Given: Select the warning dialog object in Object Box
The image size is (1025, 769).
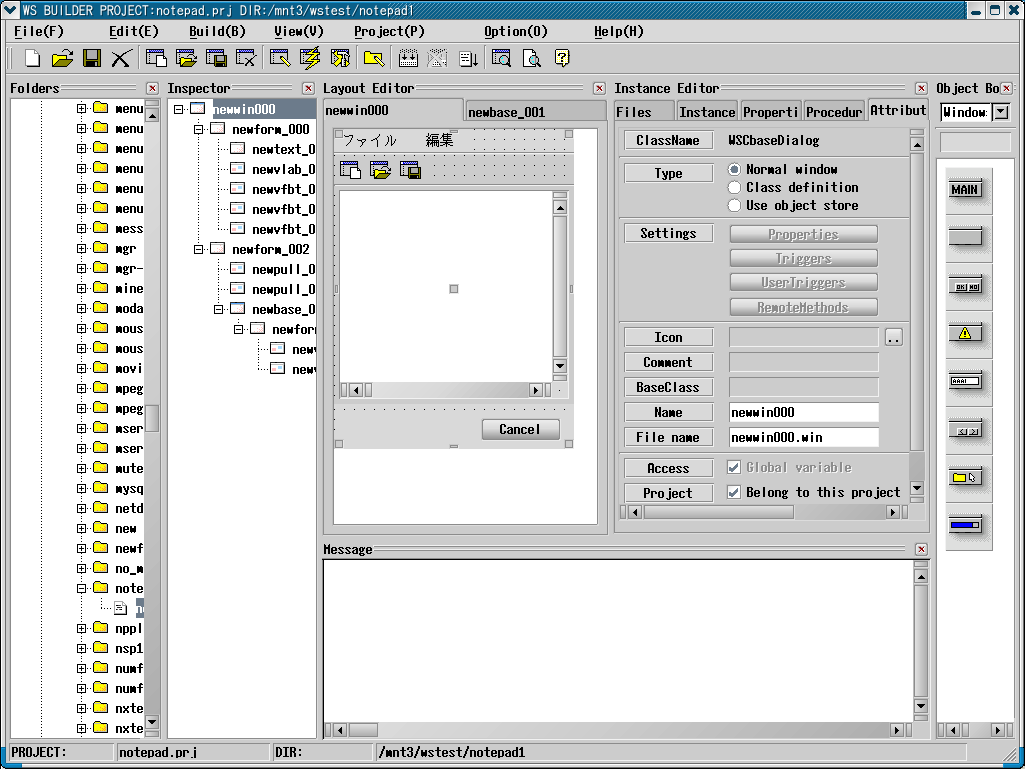Looking at the screenshot, I should coord(964,334).
